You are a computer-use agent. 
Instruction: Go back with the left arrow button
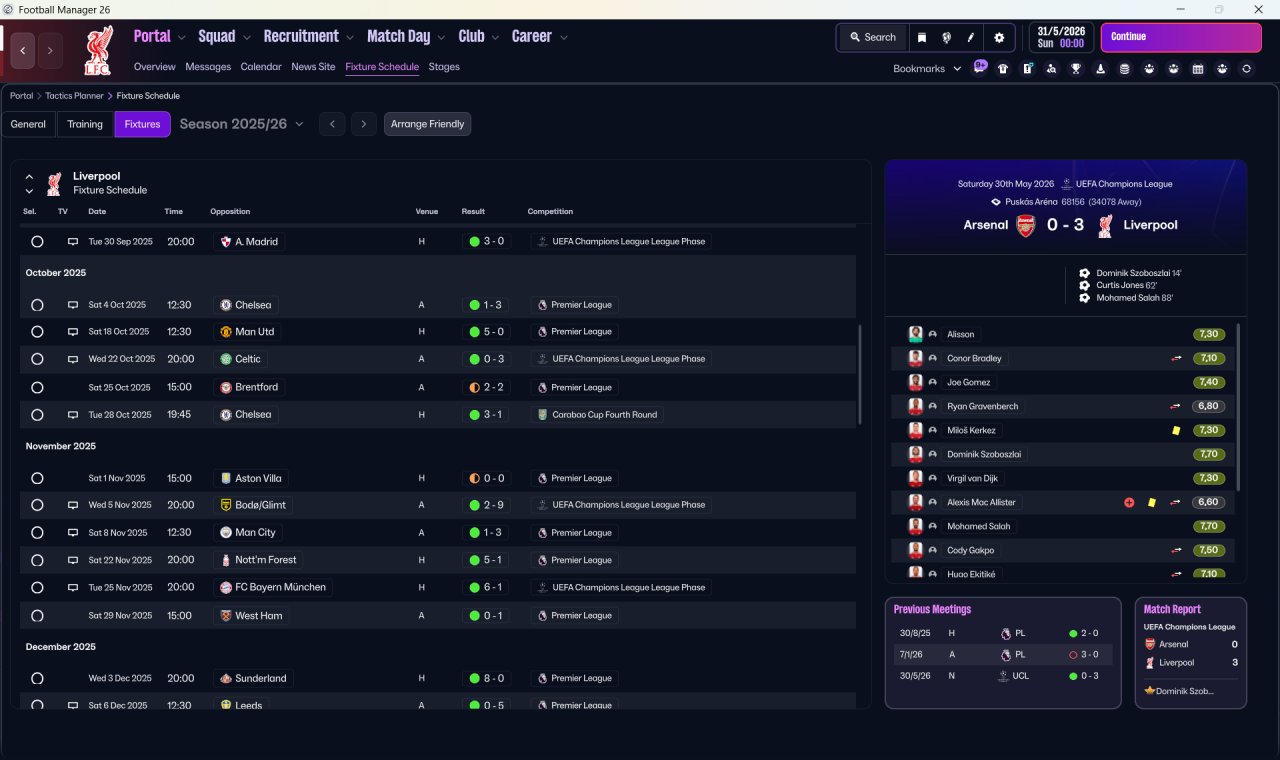(x=23, y=50)
